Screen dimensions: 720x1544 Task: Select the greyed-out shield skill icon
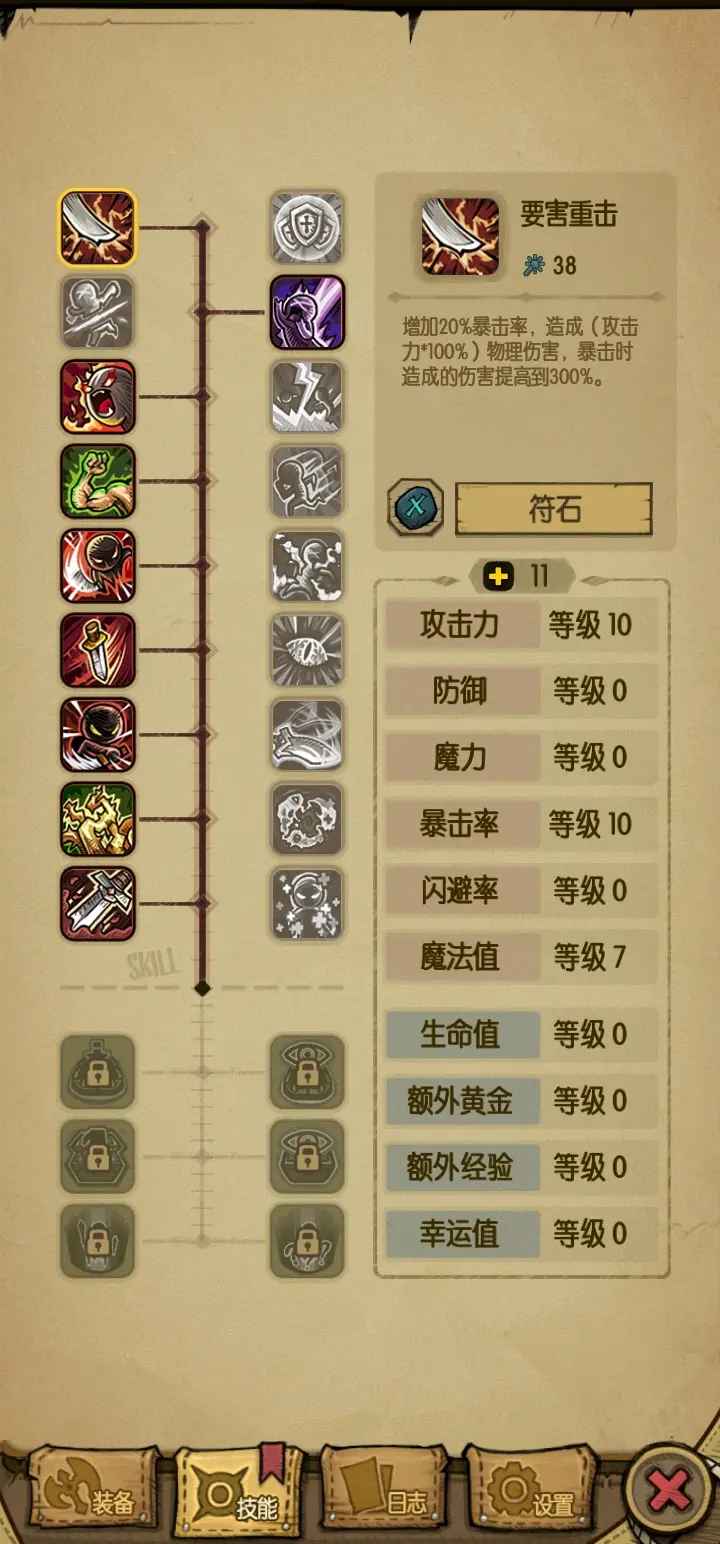pyautogui.click(x=307, y=228)
